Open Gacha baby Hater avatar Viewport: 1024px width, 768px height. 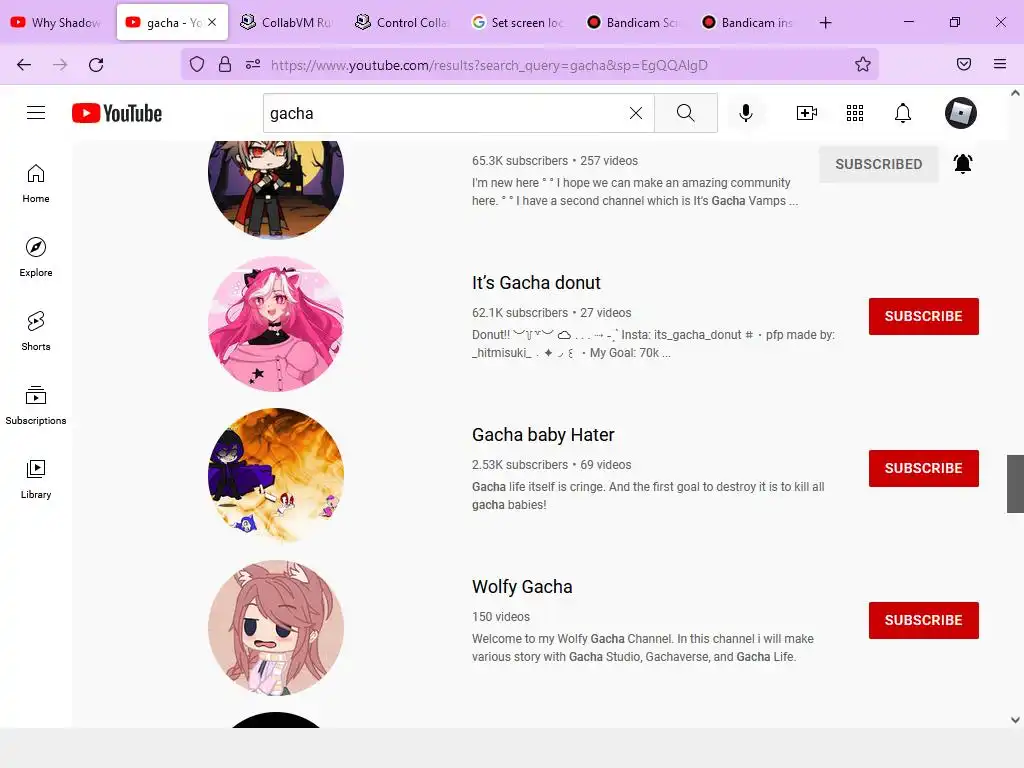click(276, 476)
